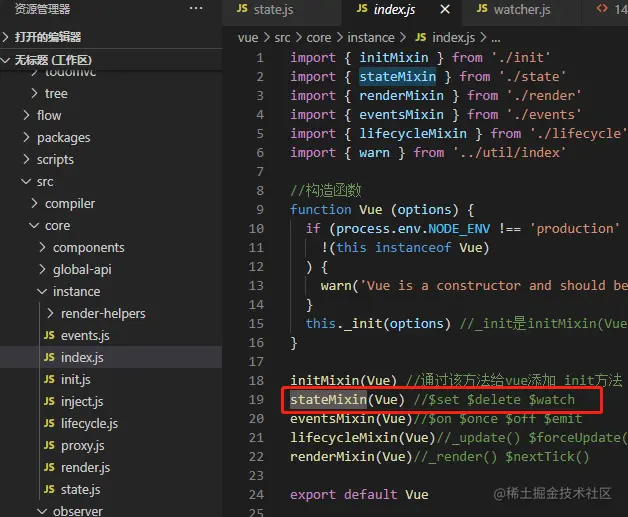Click the './lifecycle' import path string
Image resolution: width=628 pixels, height=517 pixels.
pos(578,134)
